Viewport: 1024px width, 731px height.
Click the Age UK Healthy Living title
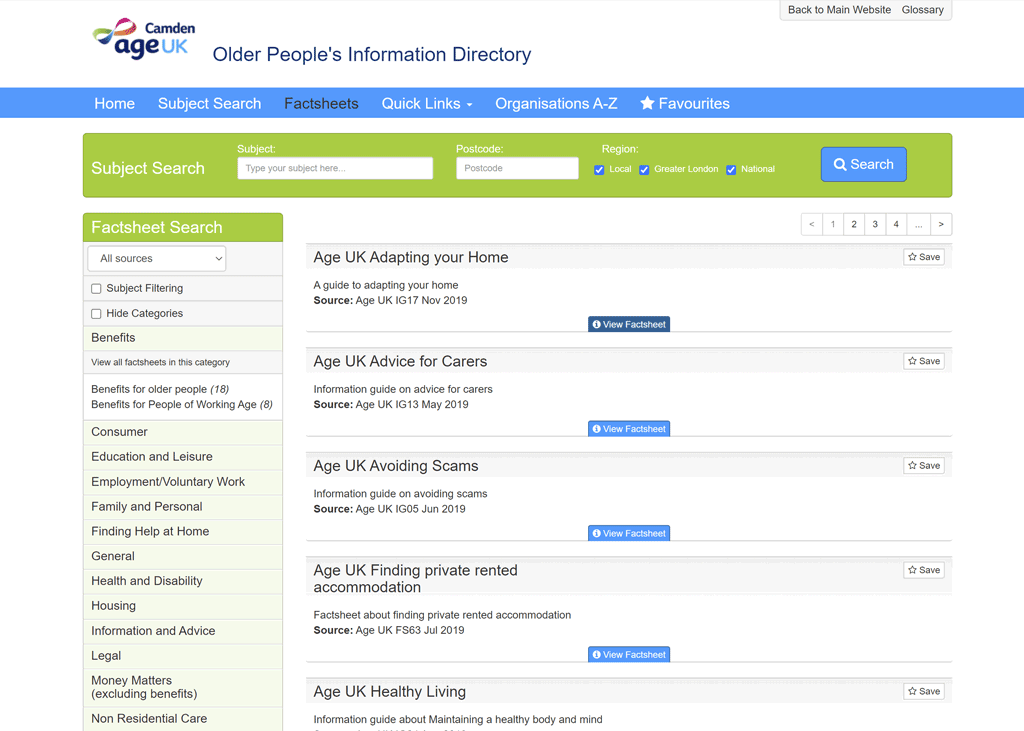click(x=390, y=691)
